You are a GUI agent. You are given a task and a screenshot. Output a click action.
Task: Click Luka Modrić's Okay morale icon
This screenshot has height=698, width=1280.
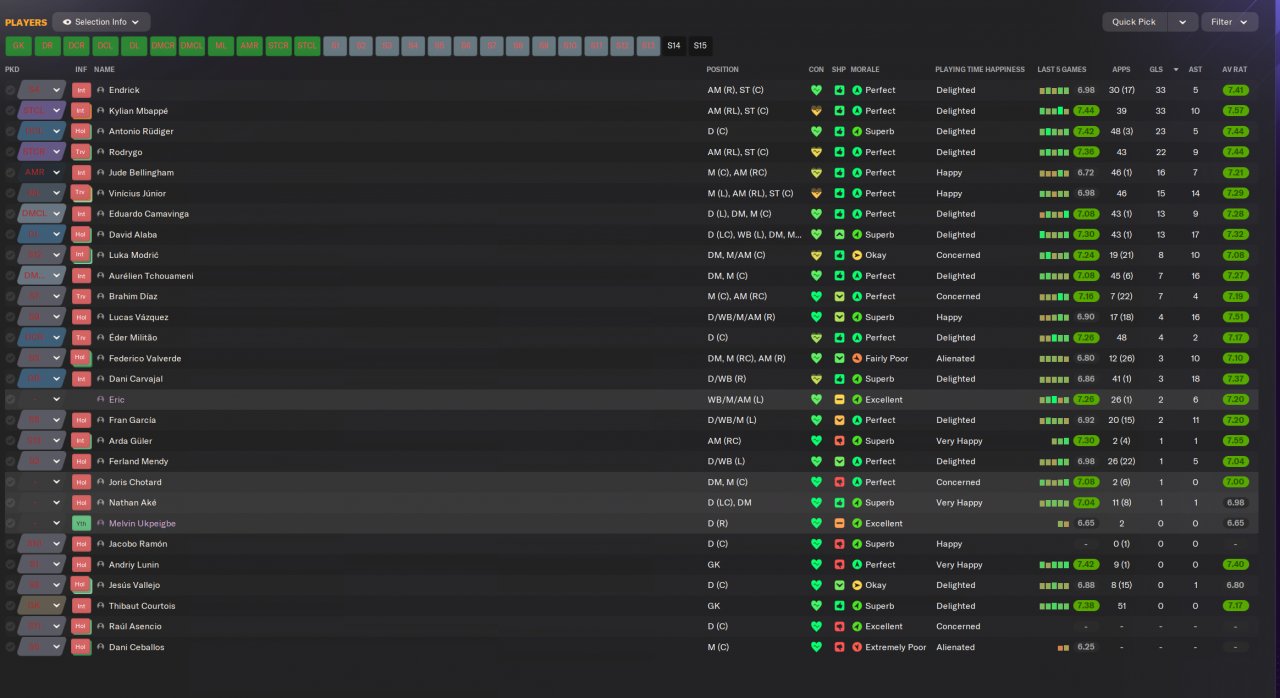click(x=857, y=255)
